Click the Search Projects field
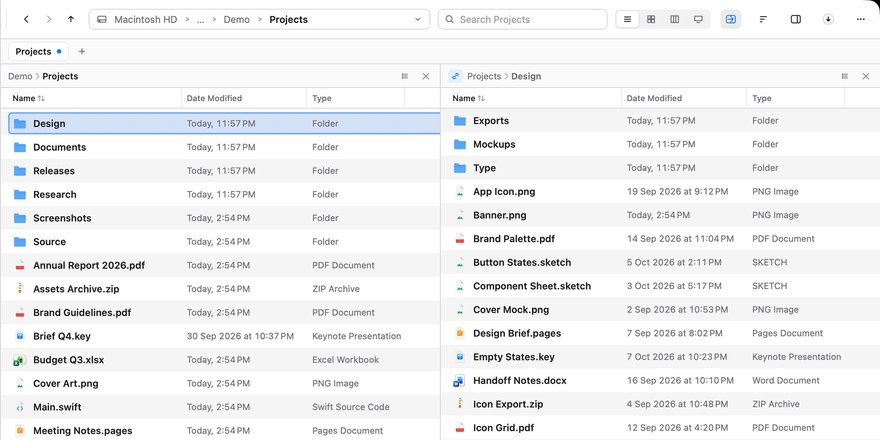Screen dimensions: 880x440 pos(522,19)
